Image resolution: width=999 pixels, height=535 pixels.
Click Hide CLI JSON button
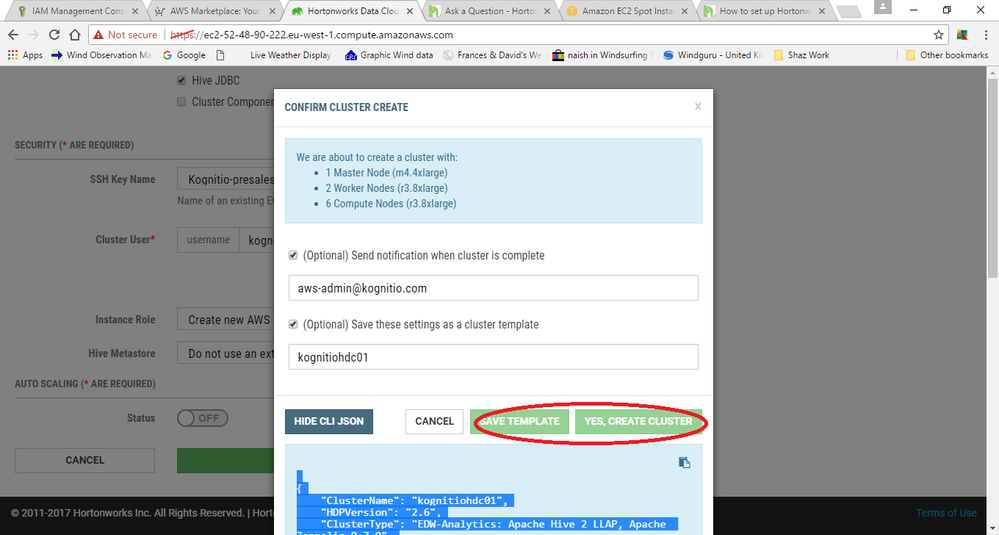329,422
